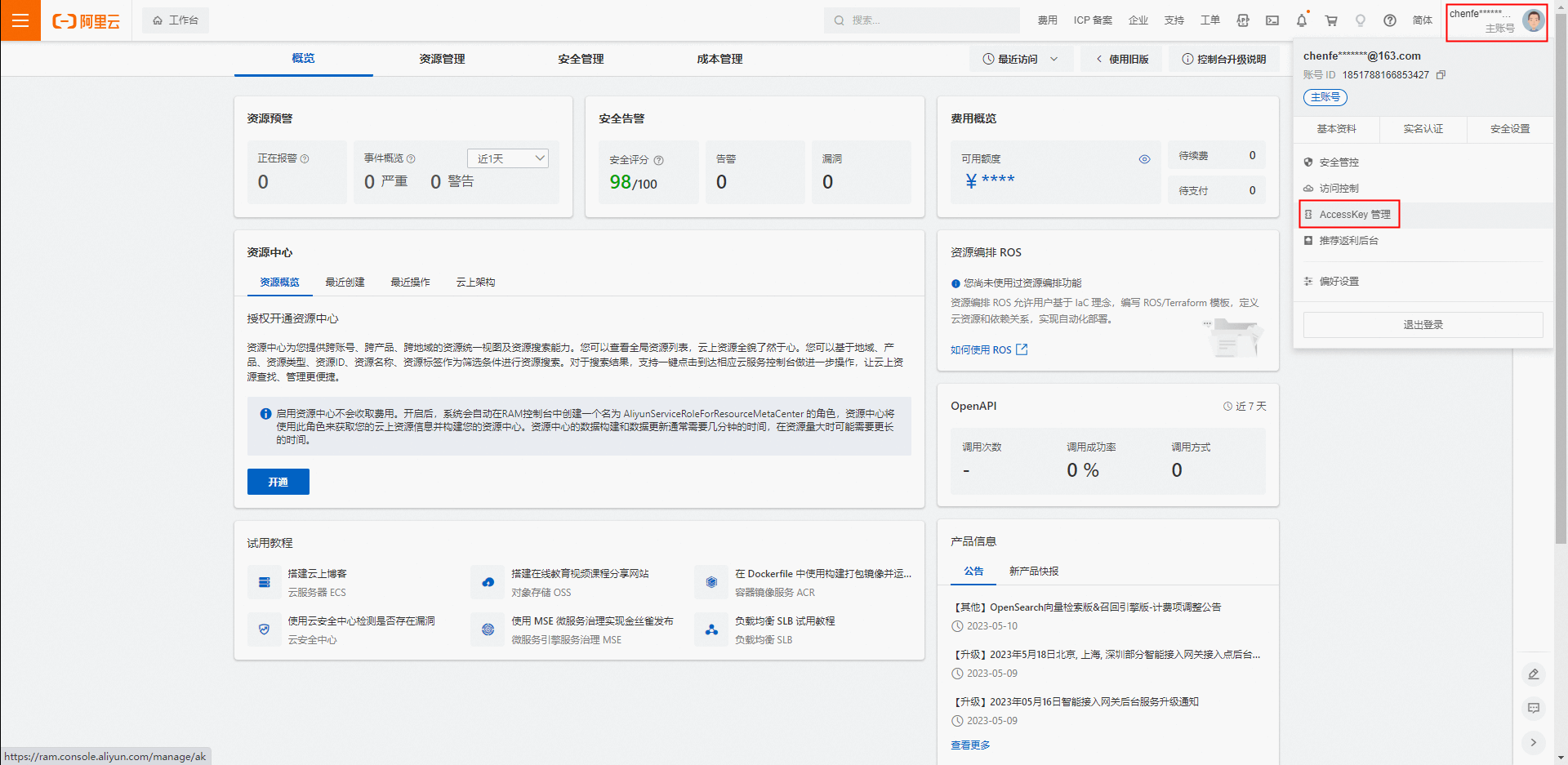Switch to the 资源管理 tab
1568x765 pixels.
(x=442, y=59)
